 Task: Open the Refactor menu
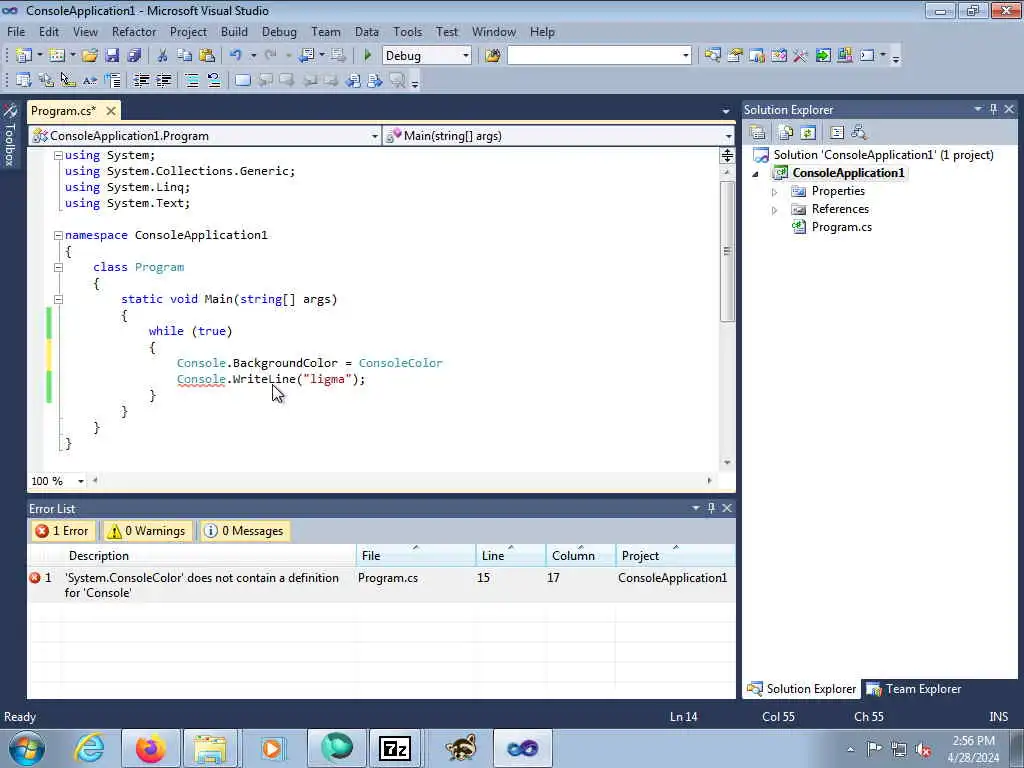coord(134,31)
